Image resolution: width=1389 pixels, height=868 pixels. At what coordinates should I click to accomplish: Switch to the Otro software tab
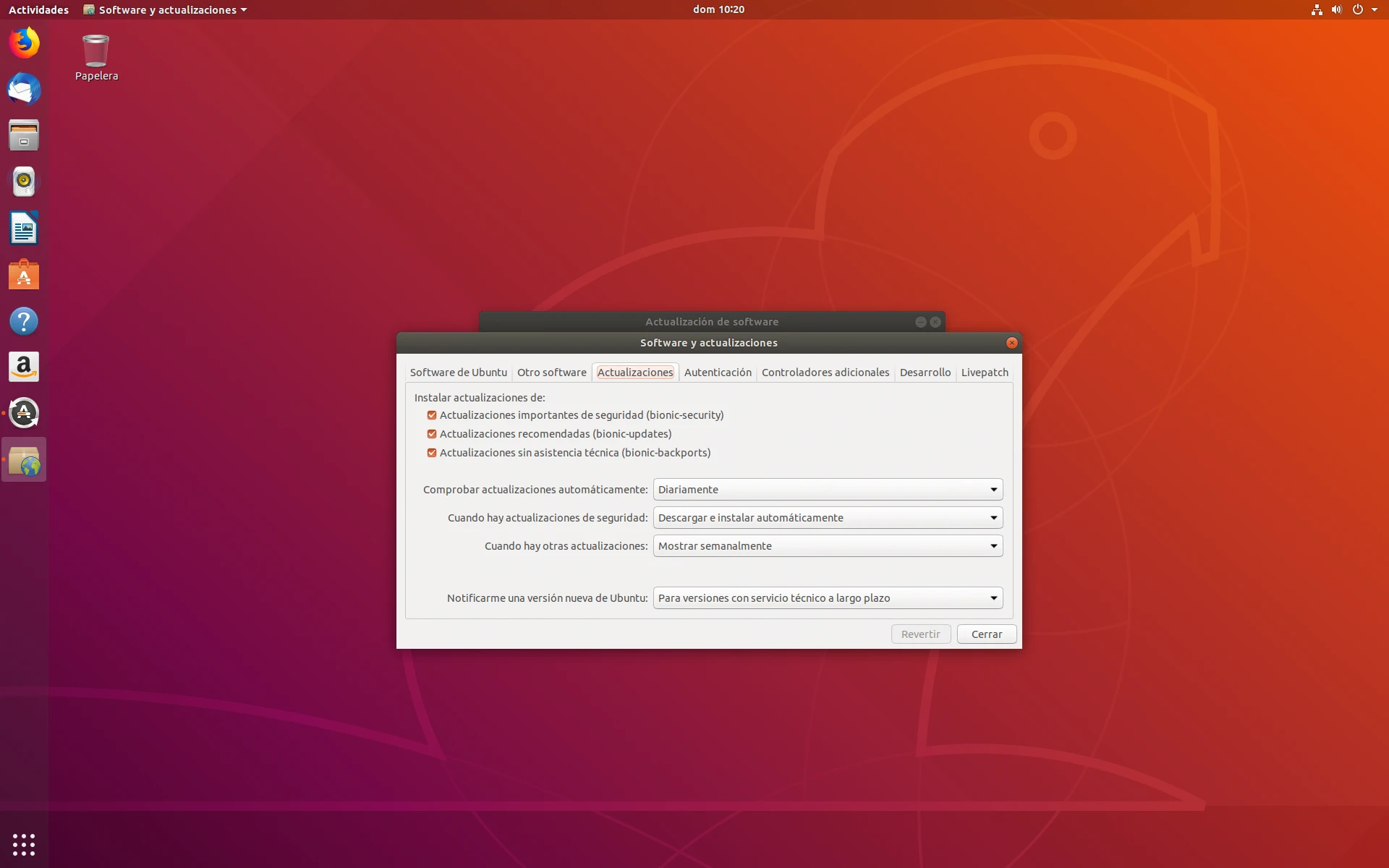[x=551, y=373]
